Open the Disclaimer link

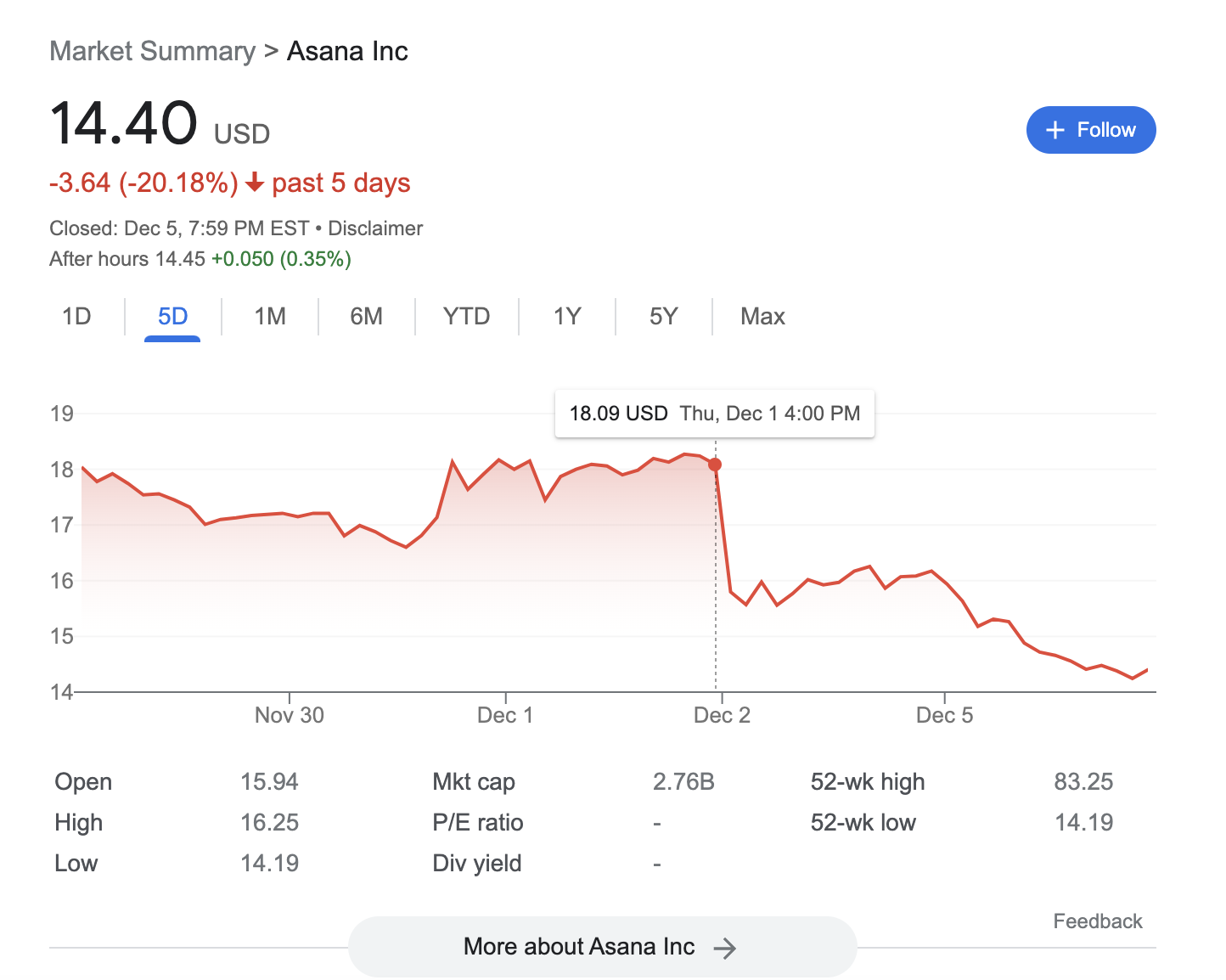375,228
